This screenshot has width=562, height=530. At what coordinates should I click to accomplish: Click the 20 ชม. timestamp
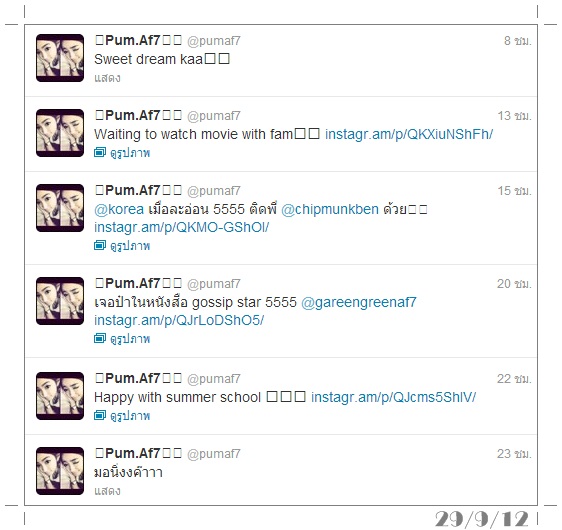pyautogui.click(x=514, y=284)
